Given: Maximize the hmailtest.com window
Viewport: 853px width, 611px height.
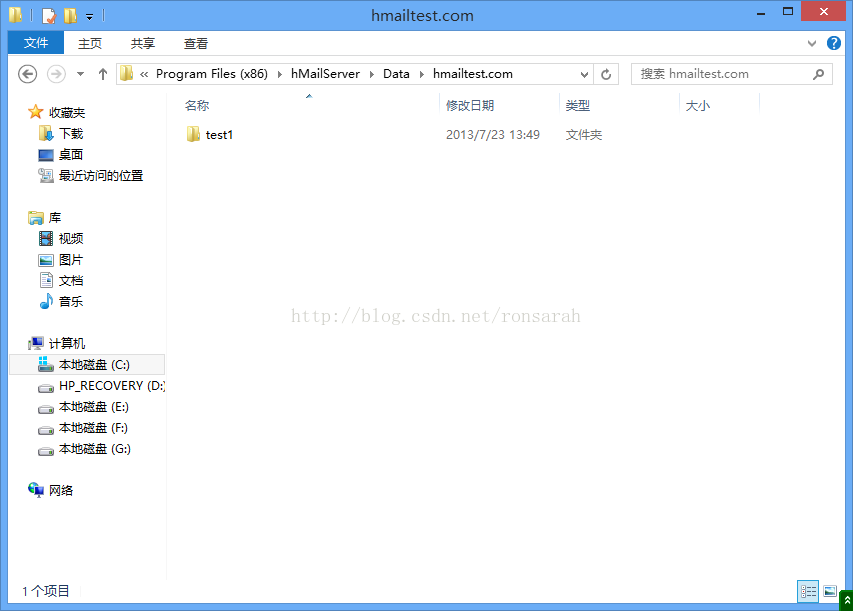Looking at the screenshot, I should coord(788,11).
